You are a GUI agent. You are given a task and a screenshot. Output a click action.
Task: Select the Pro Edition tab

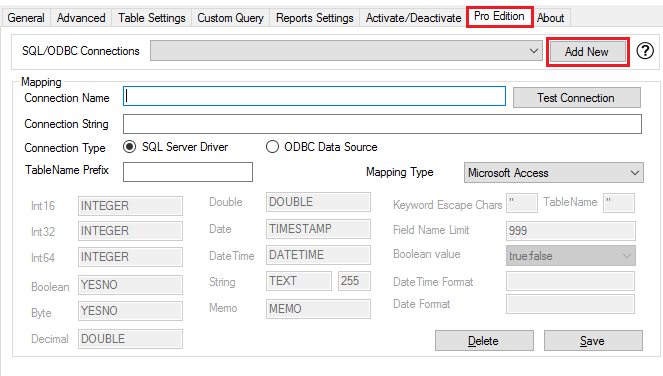click(499, 16)
